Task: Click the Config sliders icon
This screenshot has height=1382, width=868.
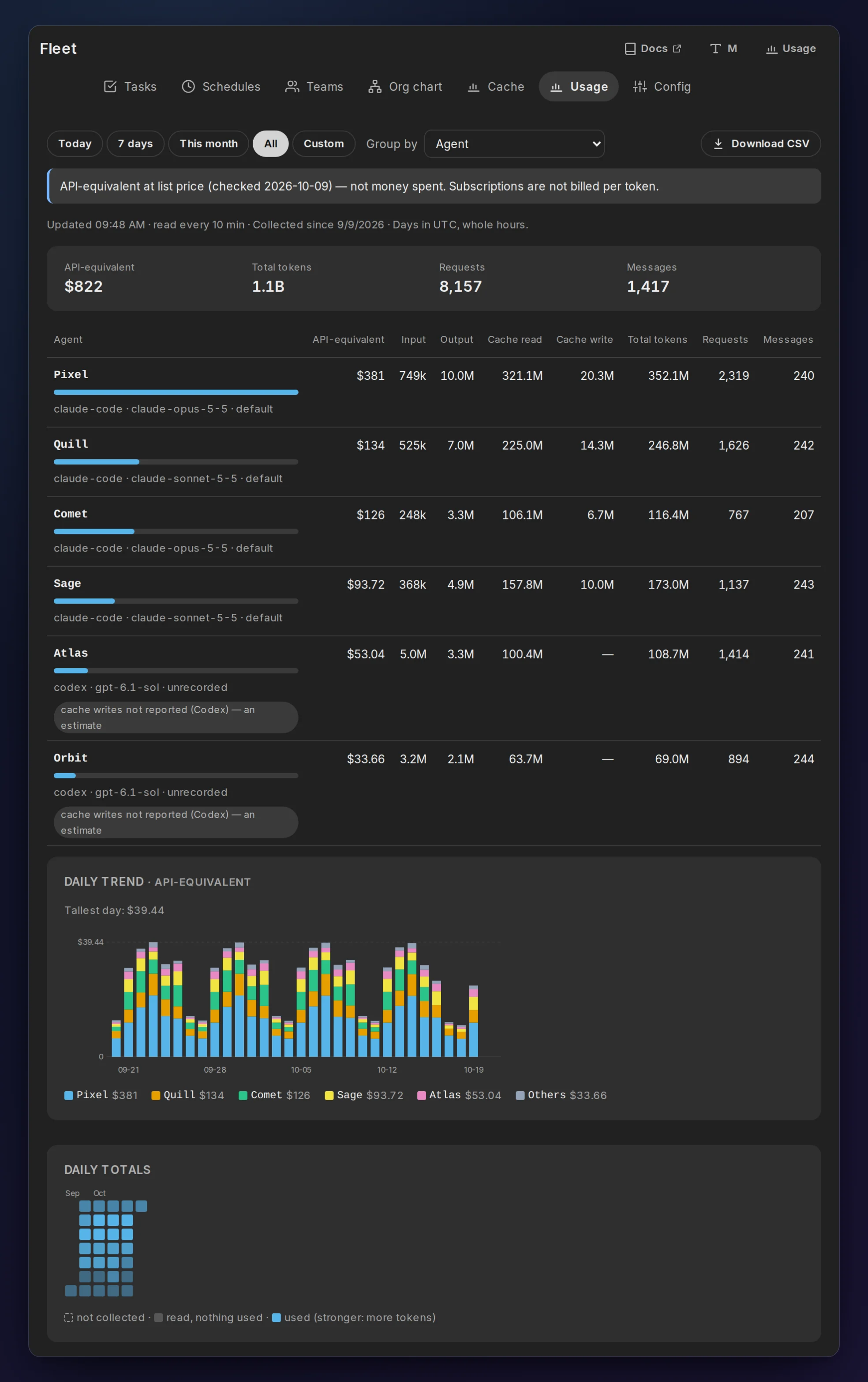Action: [640, 86]
